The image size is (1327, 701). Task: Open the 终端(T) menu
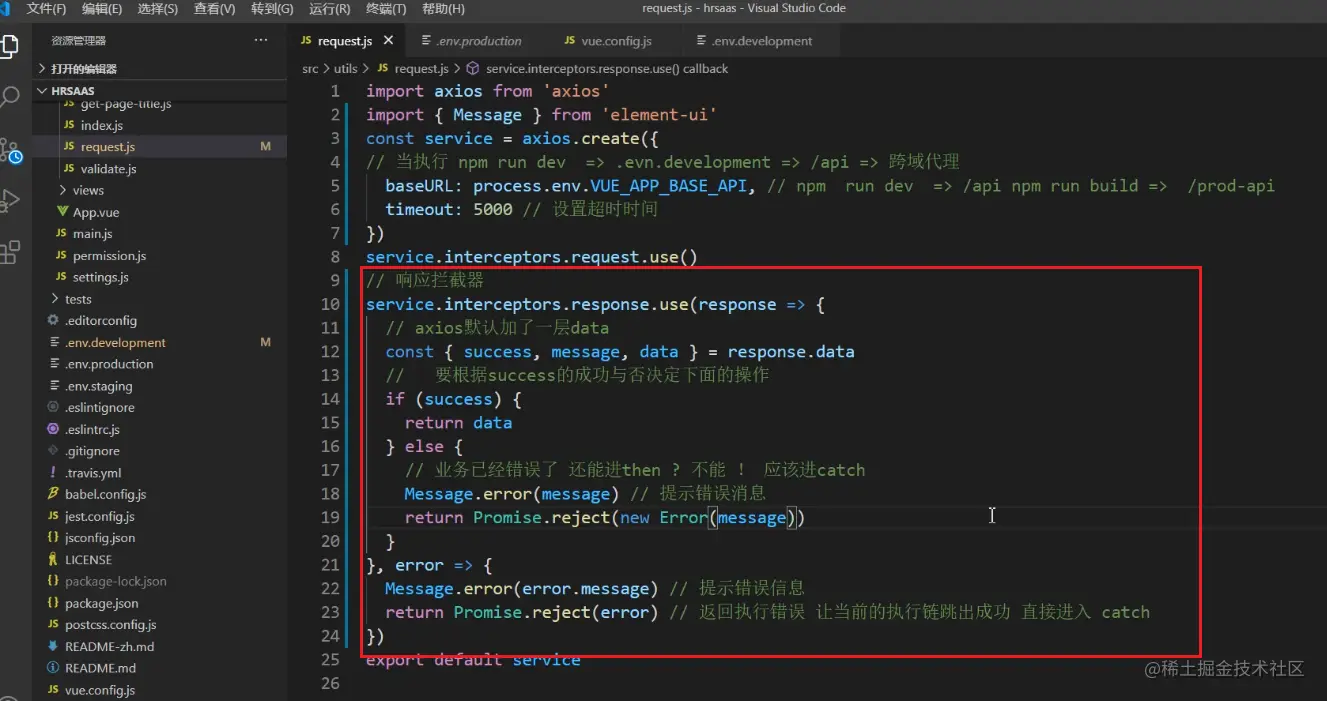tap(386, 9)
